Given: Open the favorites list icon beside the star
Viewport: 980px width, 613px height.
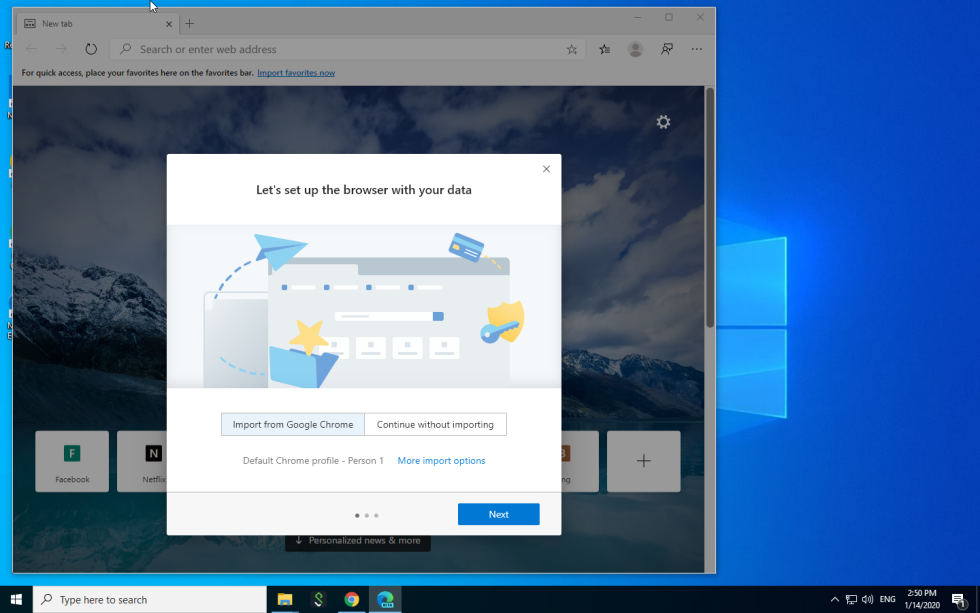Looking at the screenshot, I should pos(603,48).
